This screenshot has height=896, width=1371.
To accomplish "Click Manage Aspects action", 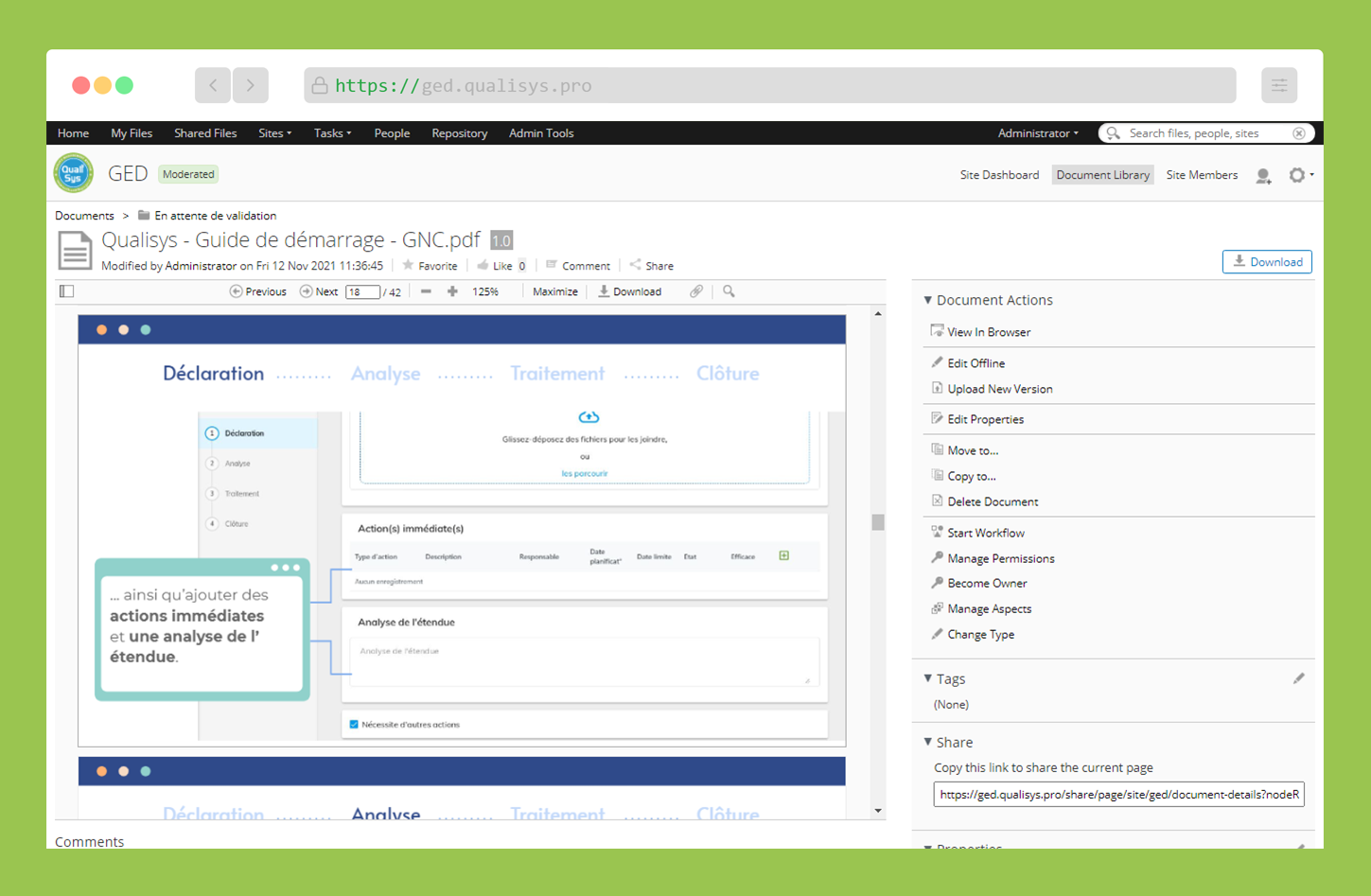I will (981, 609).
